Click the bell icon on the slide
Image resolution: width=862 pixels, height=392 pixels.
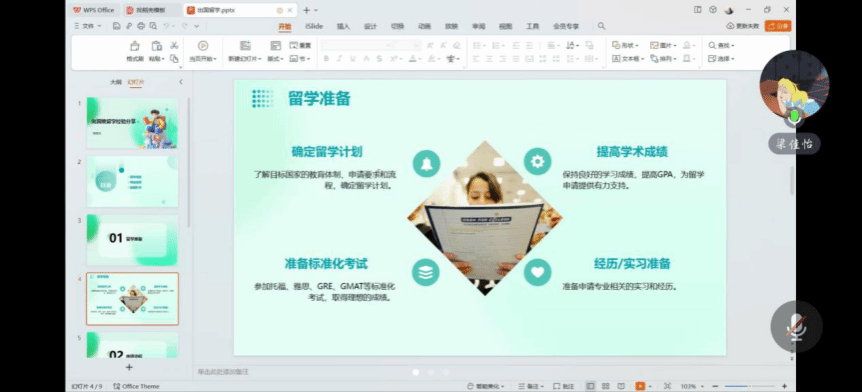(426, 163)
